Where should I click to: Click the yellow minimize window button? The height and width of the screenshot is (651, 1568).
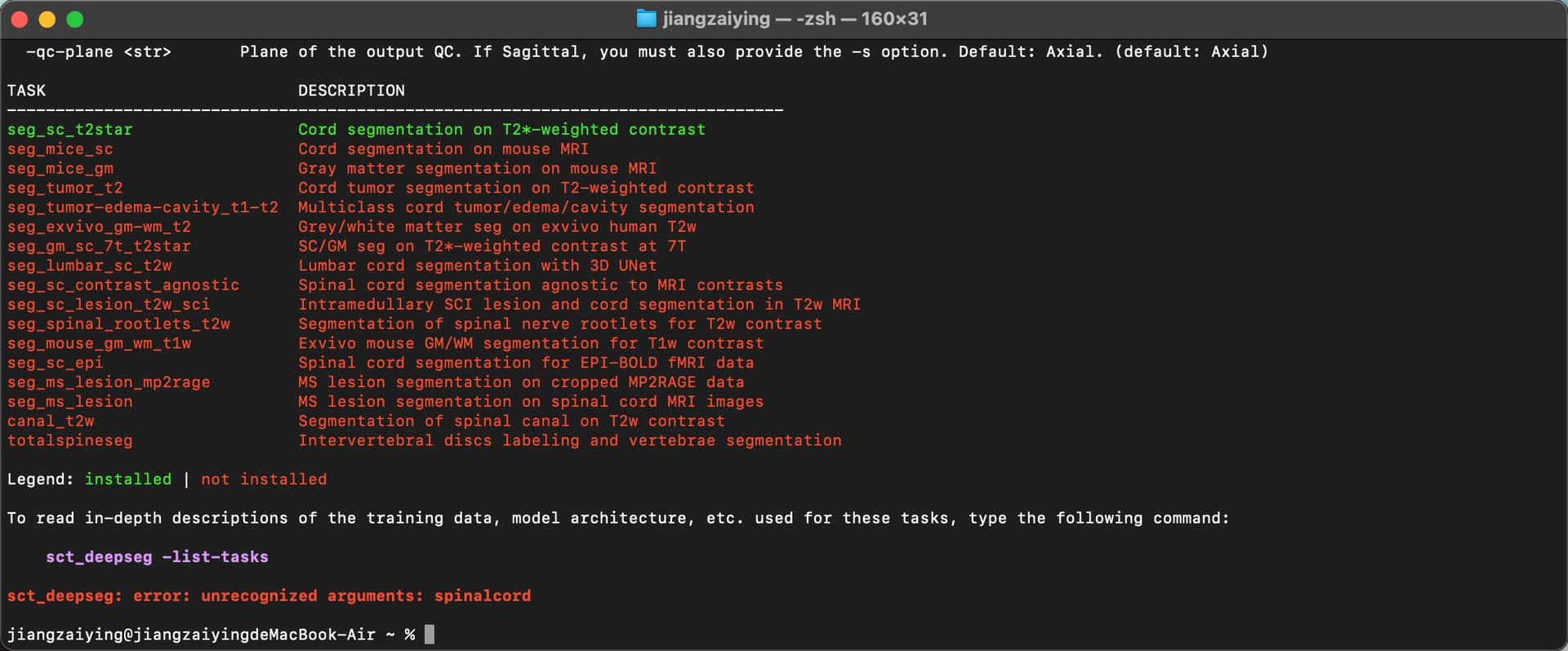coord(47,20)
